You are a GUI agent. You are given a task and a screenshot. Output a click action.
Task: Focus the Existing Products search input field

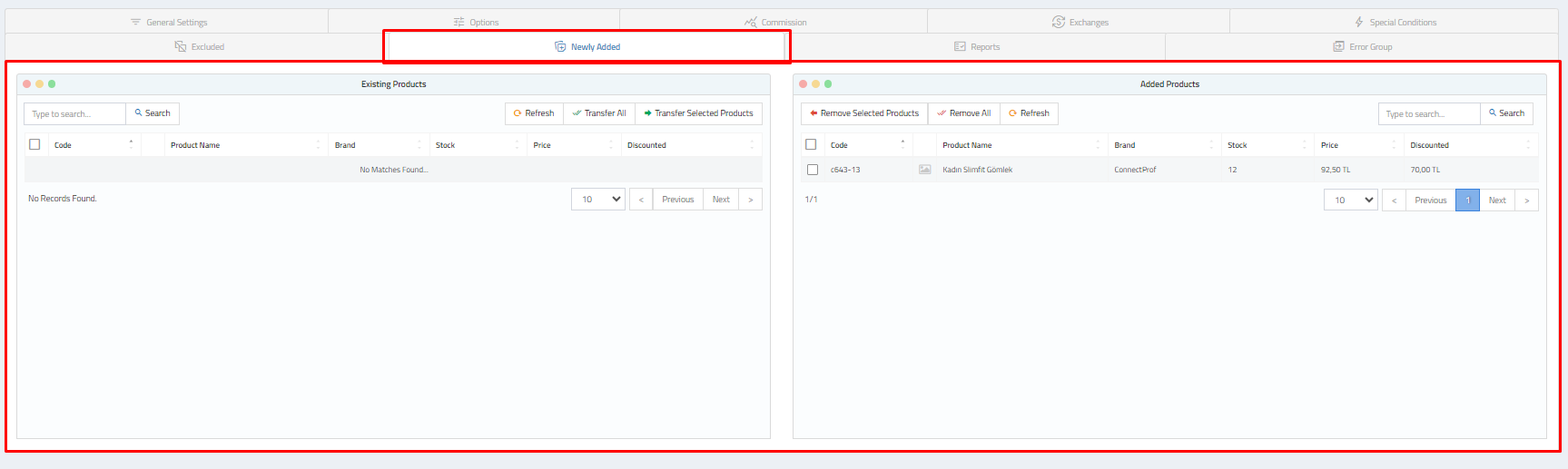point(74,114)
